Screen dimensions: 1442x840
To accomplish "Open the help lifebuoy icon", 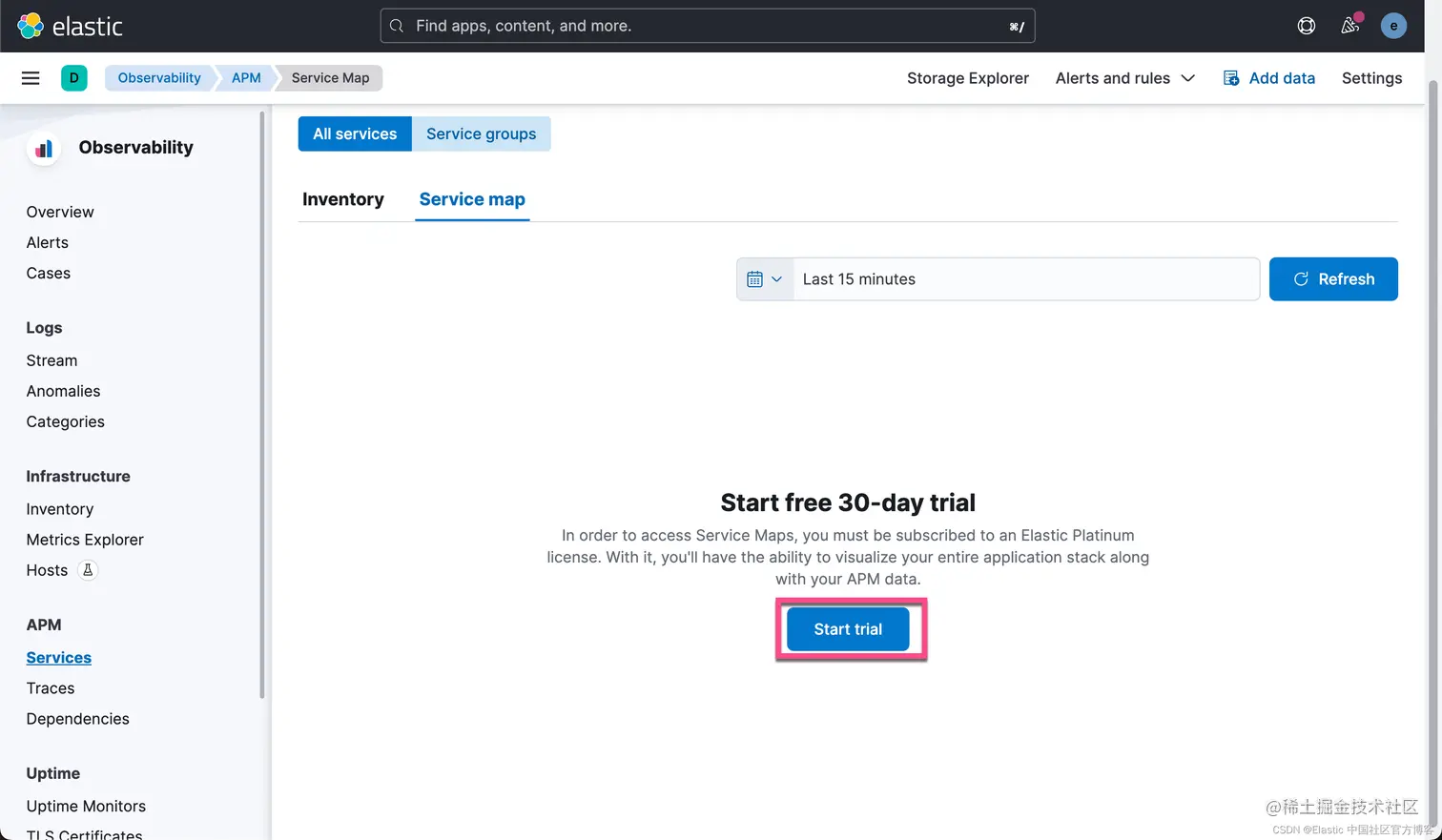I will (1307, 26).
